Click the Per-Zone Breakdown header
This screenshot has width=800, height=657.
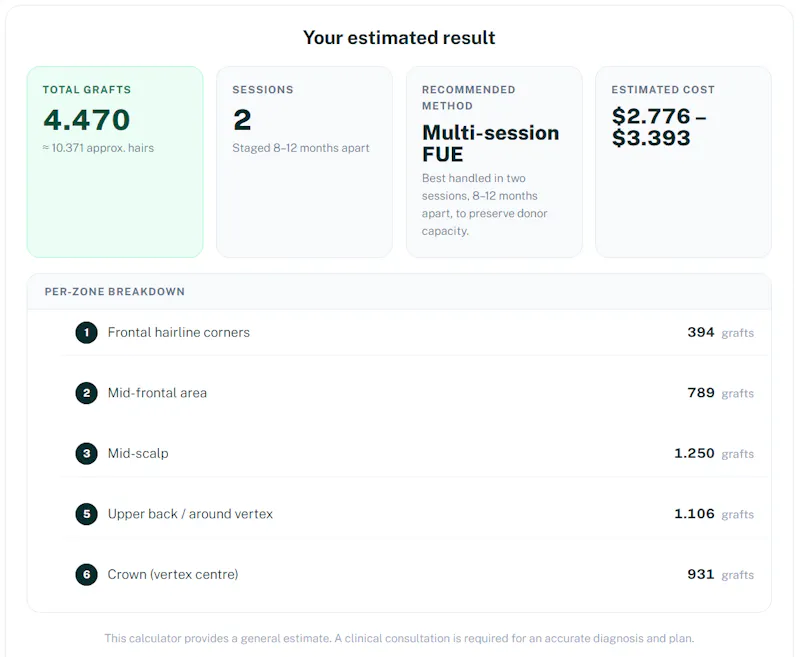pos(115,292)
